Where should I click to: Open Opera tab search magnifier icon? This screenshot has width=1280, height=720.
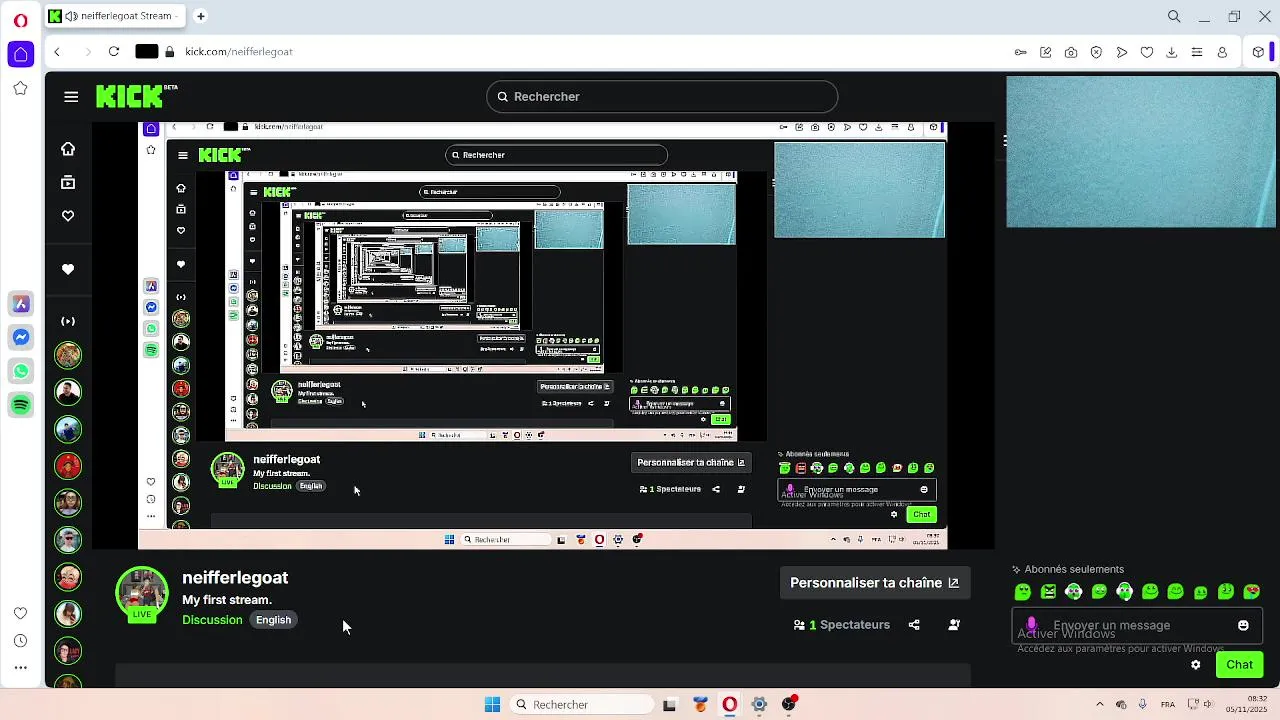pos(1174,16)
